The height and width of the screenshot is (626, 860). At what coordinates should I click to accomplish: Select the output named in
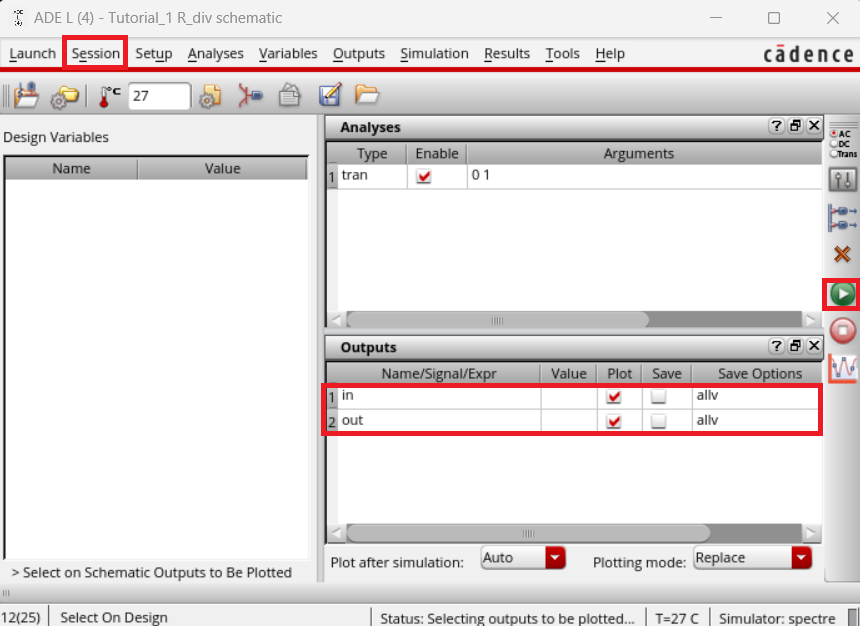[x=439, y=396]
